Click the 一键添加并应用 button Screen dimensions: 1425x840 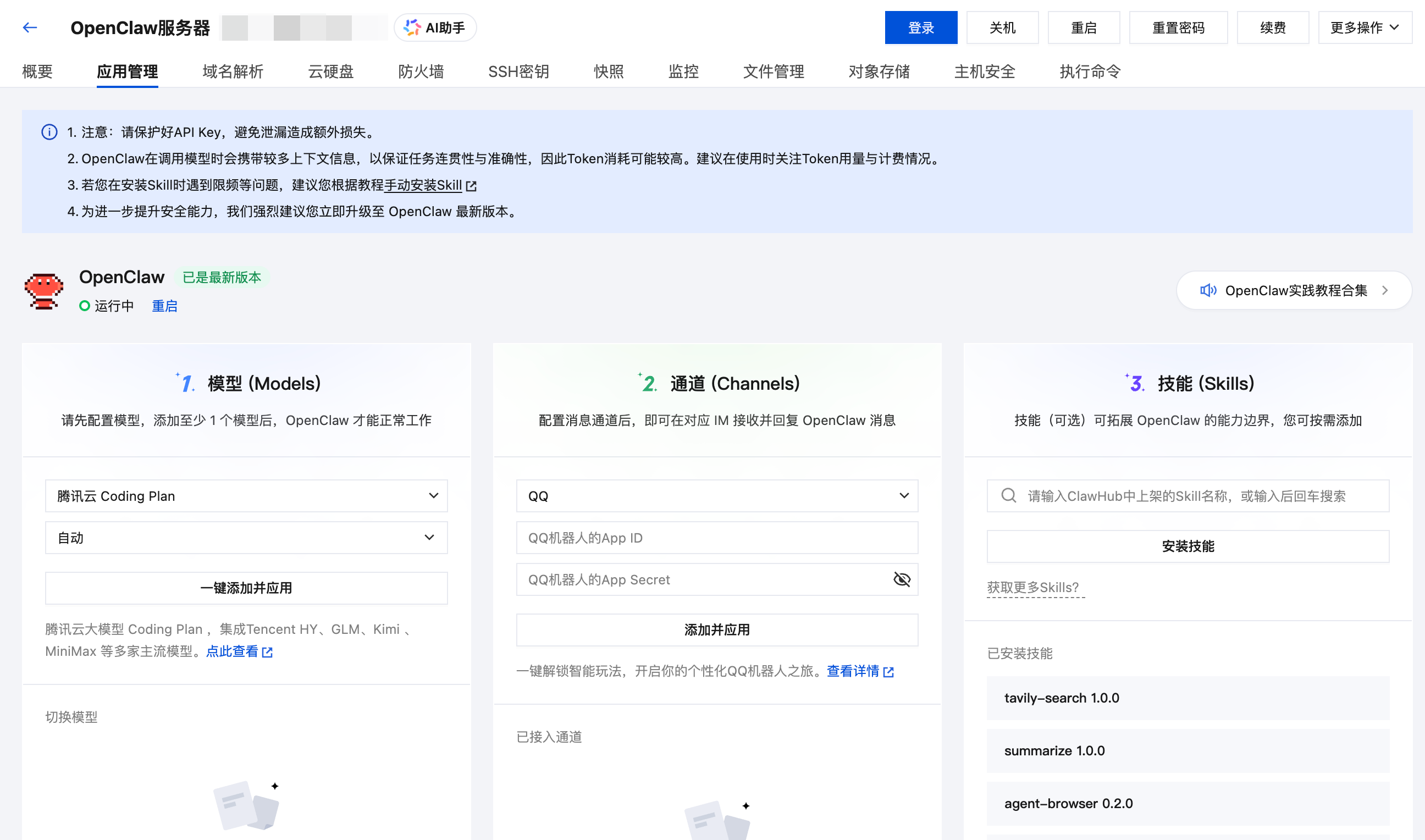point(246,588)
